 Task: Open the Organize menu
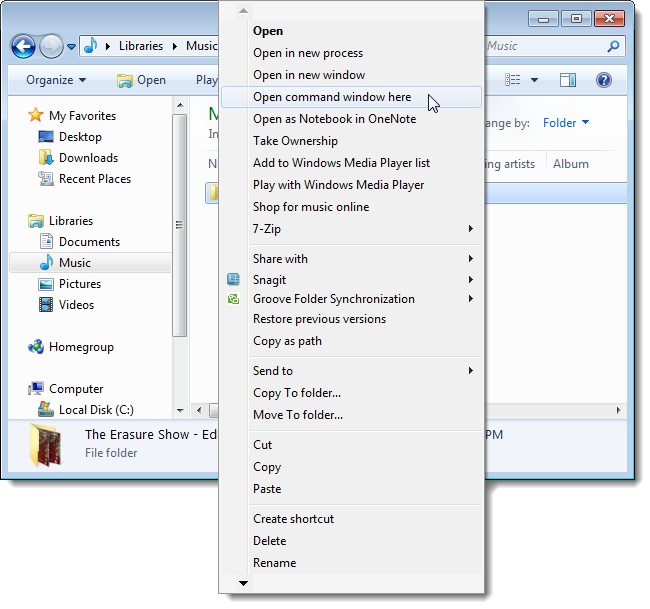(56, 80)
